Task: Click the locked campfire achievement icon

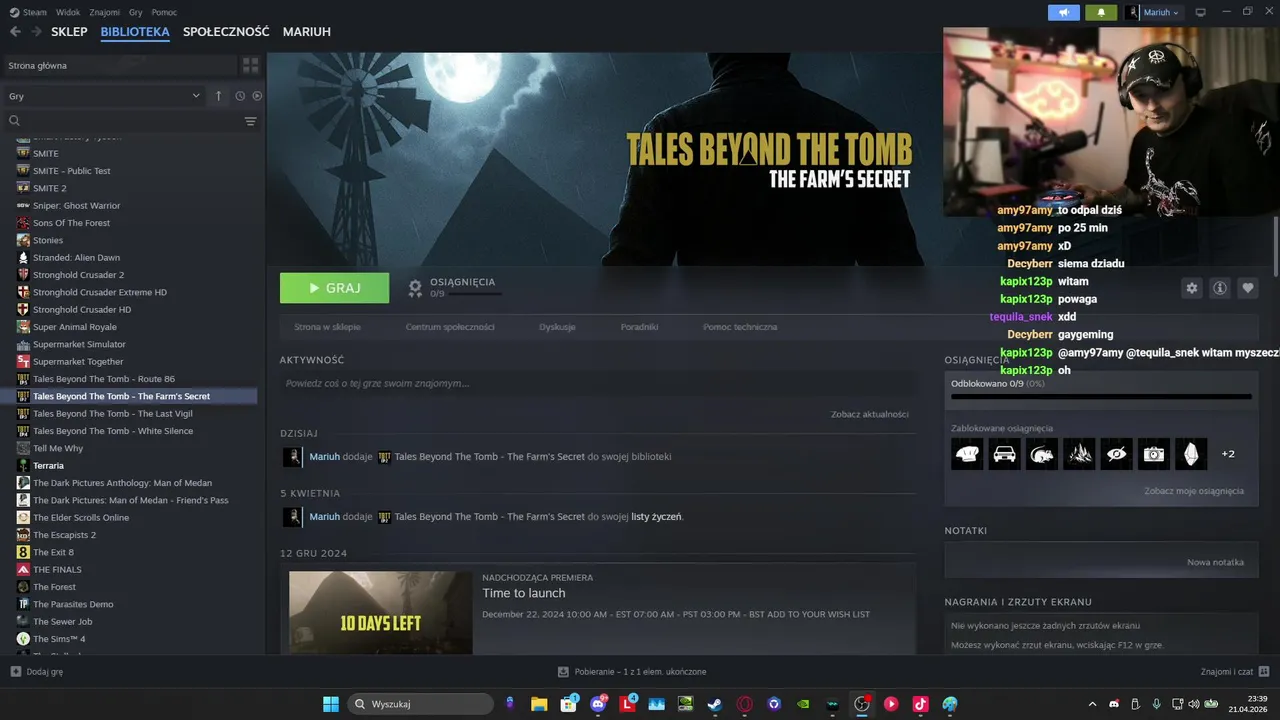Action: point(1079,454)
